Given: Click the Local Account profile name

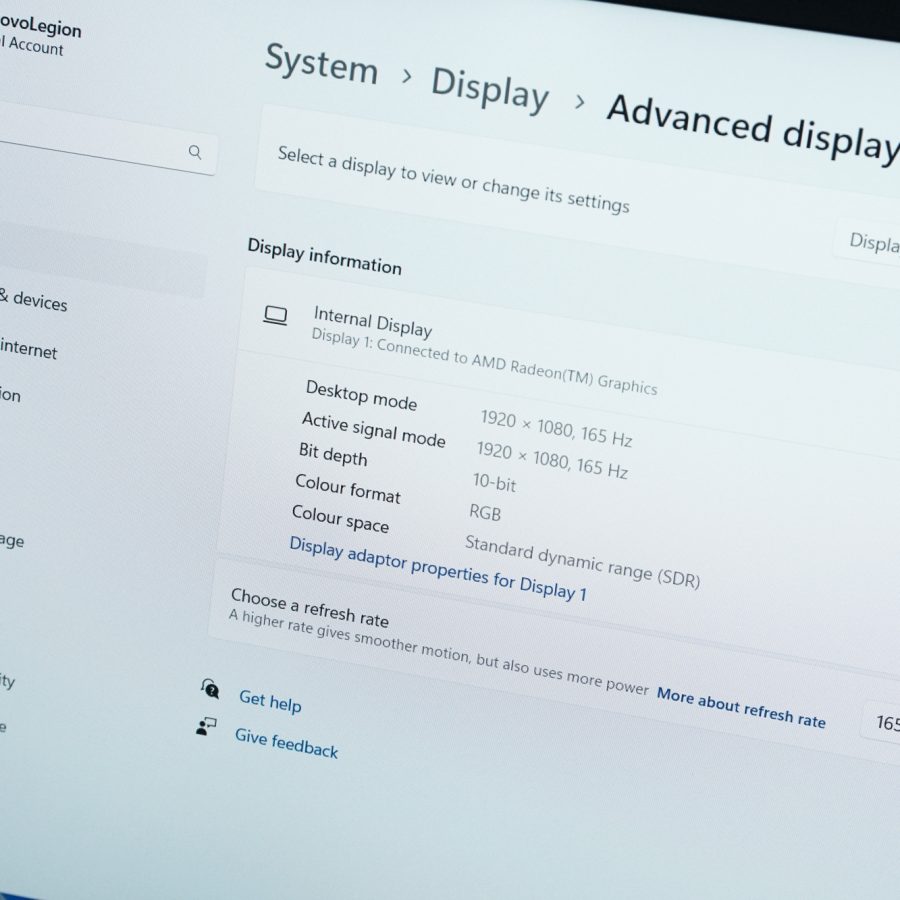Looking at the screenshot, I should tap(32, 46).
